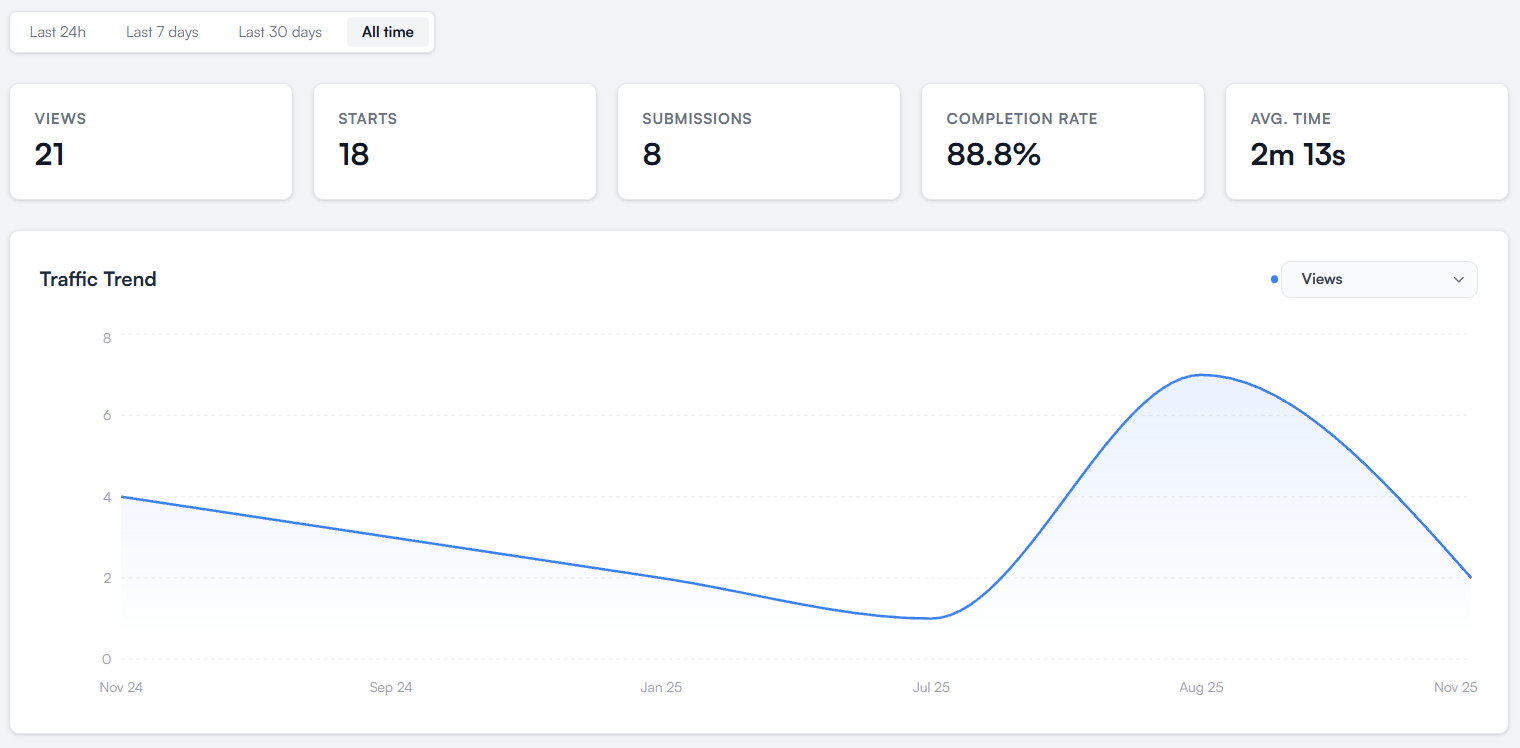Click the Traffic Trend chart heading

(x=98, y=279)
